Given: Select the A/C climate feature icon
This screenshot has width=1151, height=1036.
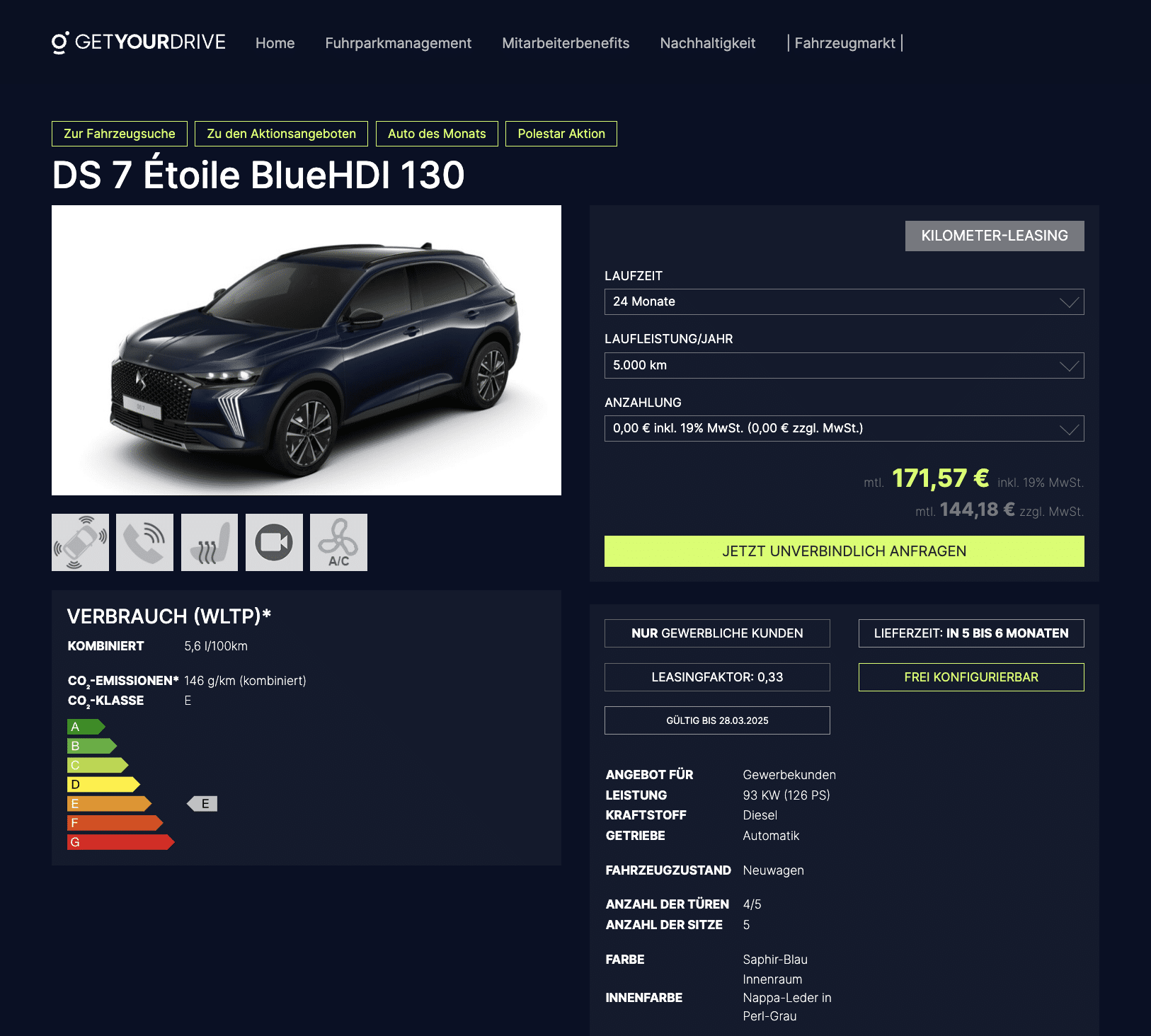Looking at the screenshot, I should click(x=338, y=542).
